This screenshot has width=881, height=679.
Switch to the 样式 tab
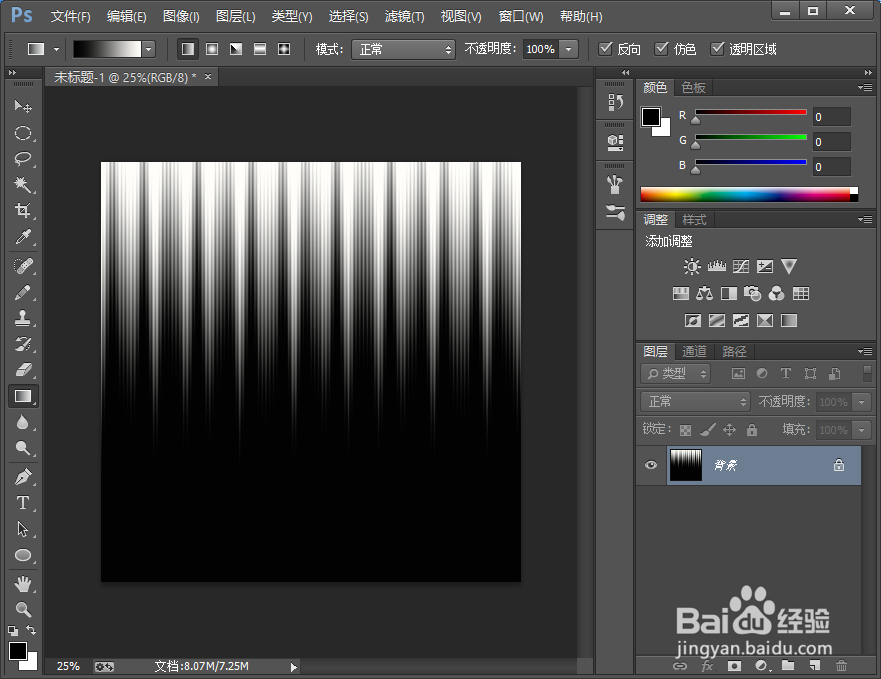click(x=694, y=219)
